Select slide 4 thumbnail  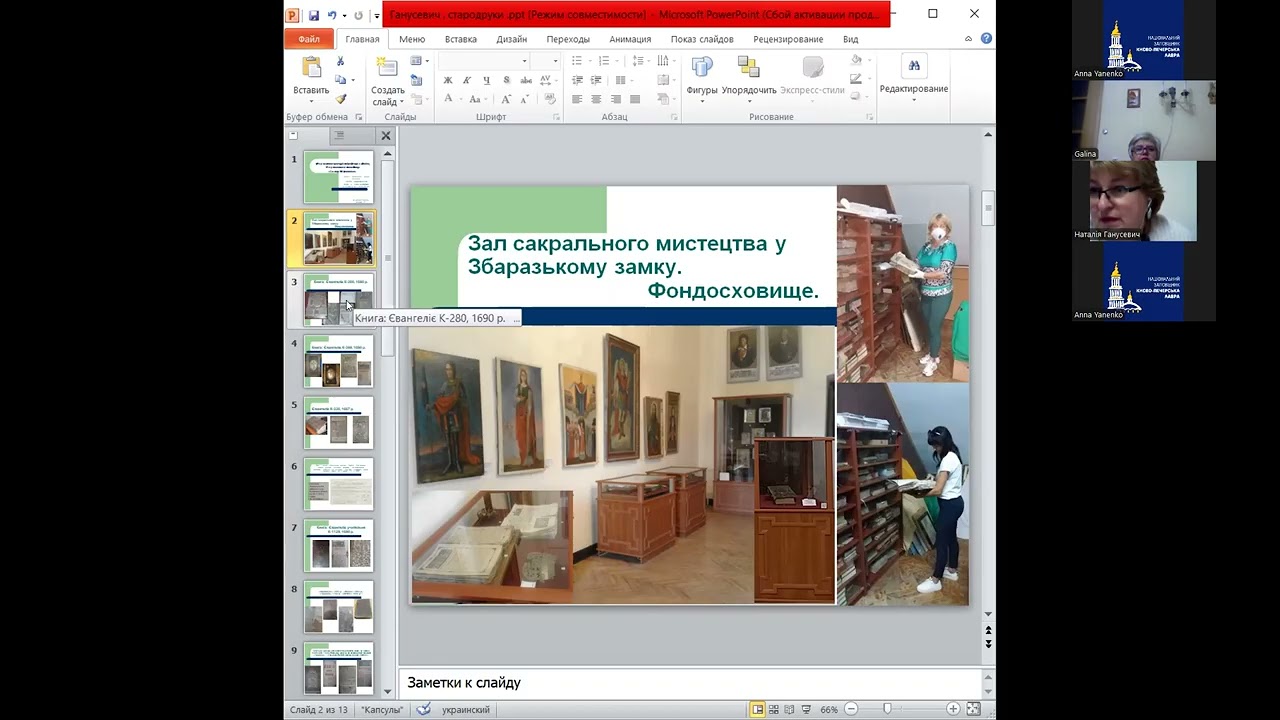pyautogui.click(x=338, y=361)
